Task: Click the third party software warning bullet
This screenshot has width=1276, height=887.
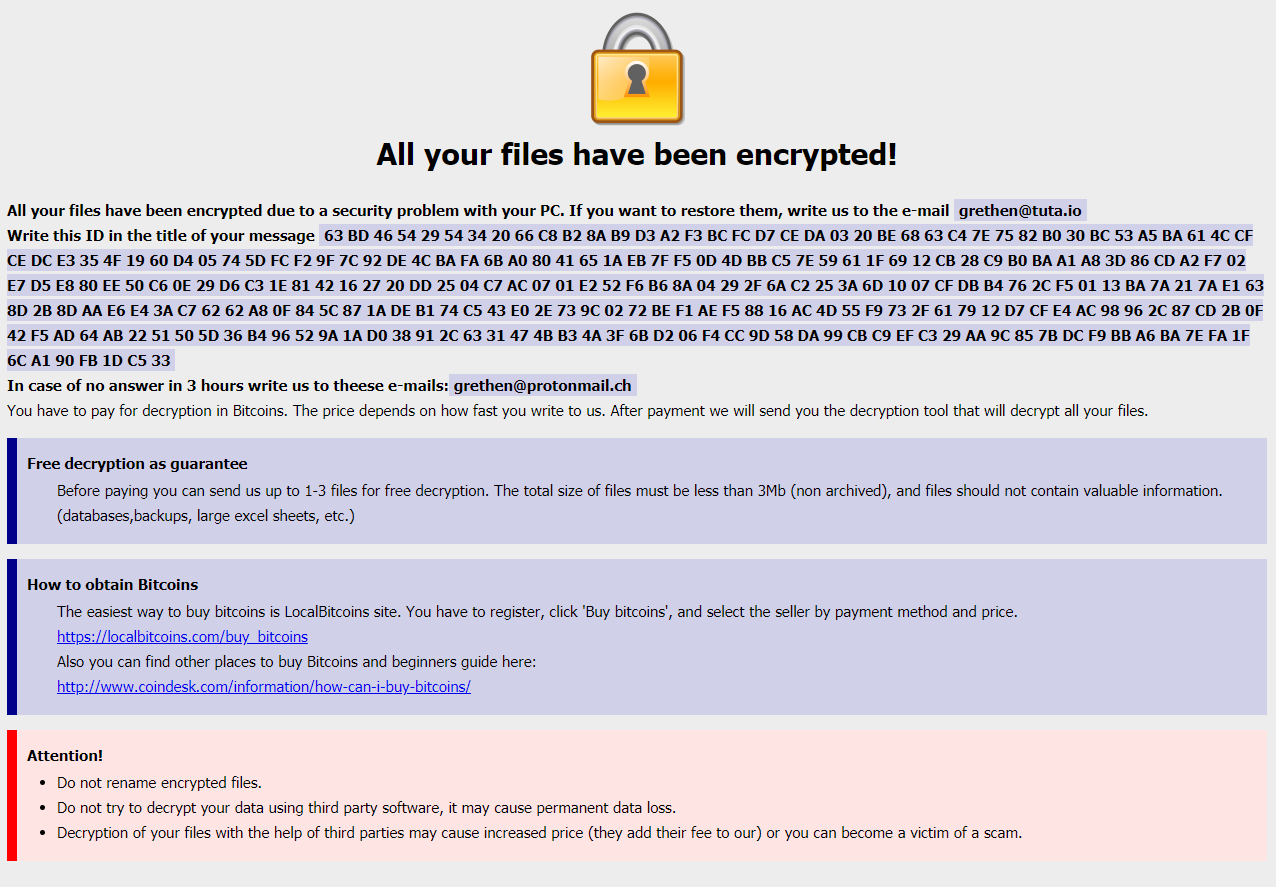Action: tap(366, 808)
